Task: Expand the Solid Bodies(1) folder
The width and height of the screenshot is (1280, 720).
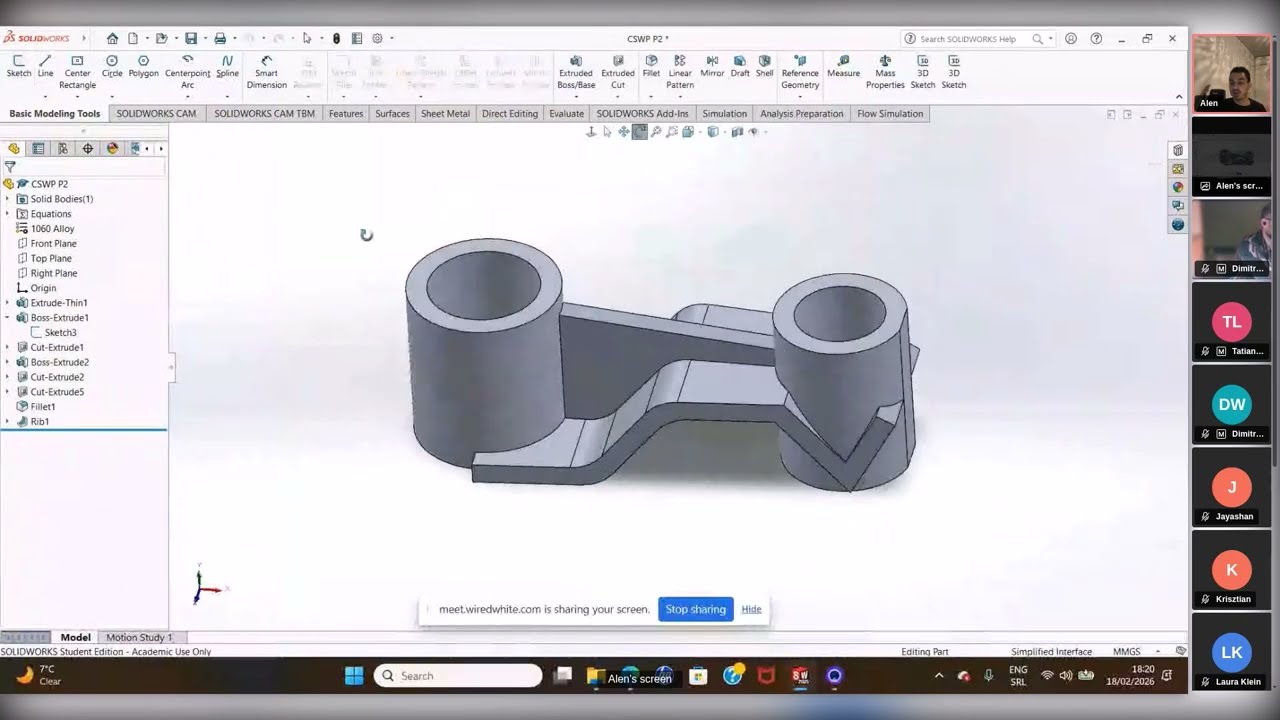Action: pos(7,199)
